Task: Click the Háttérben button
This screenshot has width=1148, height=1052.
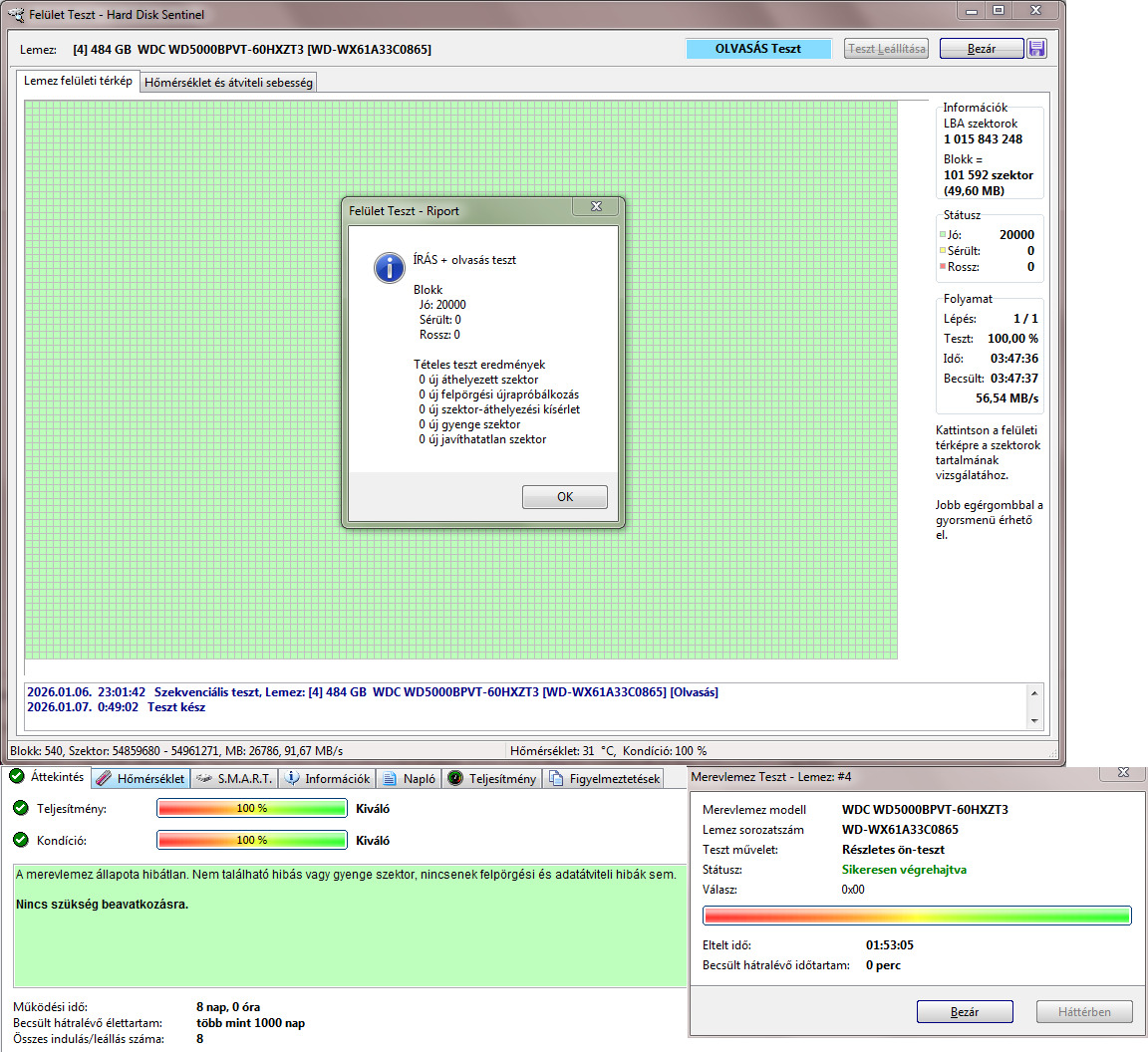Action: pos(1083,1011)
